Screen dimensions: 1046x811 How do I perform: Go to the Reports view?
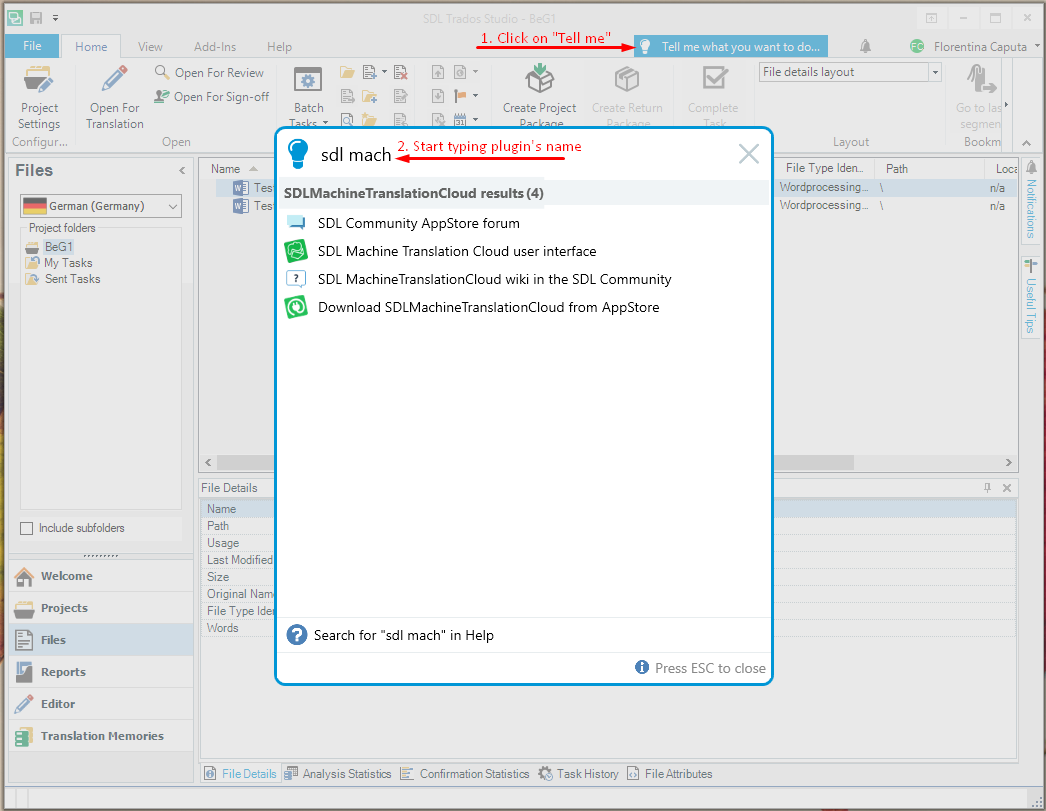pyautogui.click(x=101, y=672)
